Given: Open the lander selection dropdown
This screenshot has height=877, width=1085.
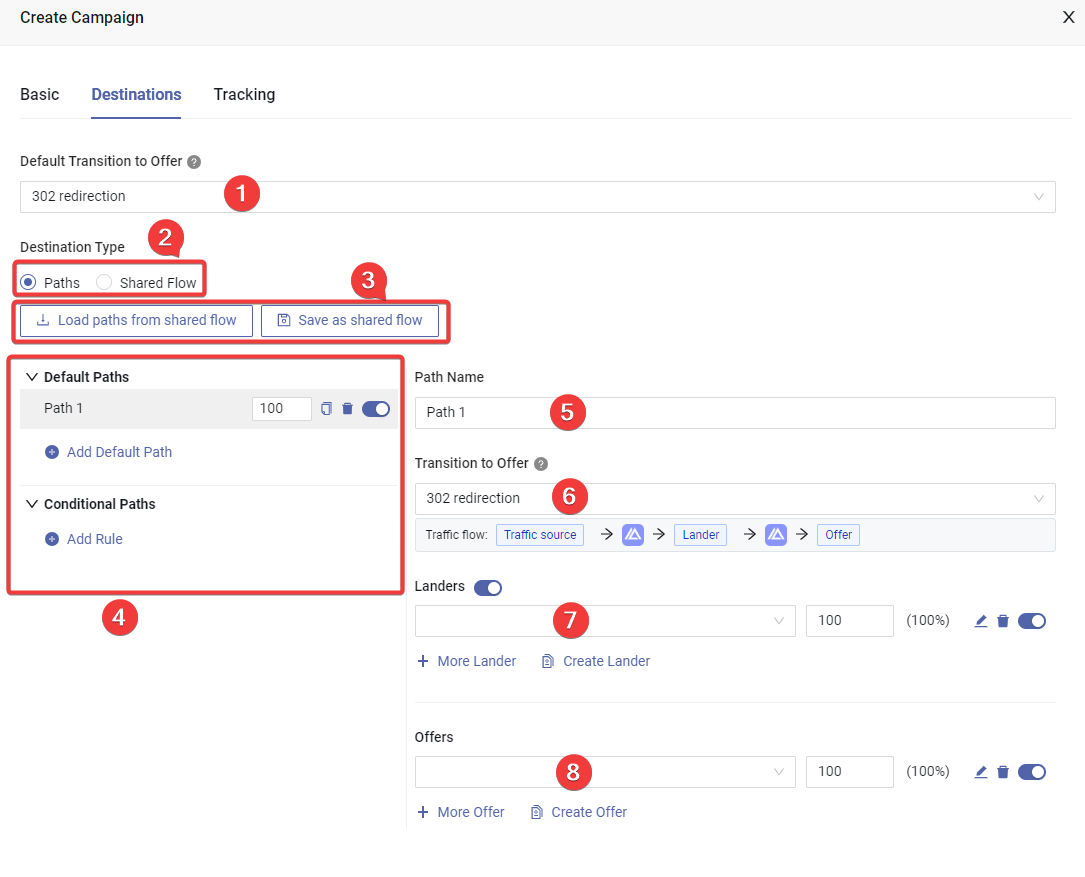Looking at the screenshot, I should (x=605, y=621).
